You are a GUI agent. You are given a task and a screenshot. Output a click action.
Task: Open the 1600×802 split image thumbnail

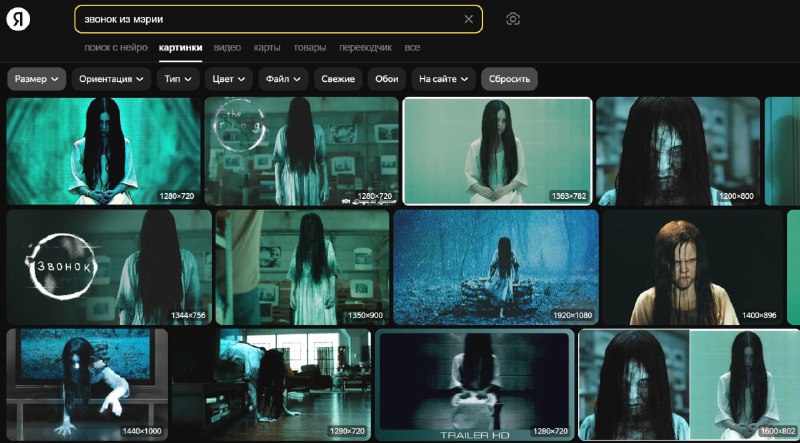coord(689,385)
